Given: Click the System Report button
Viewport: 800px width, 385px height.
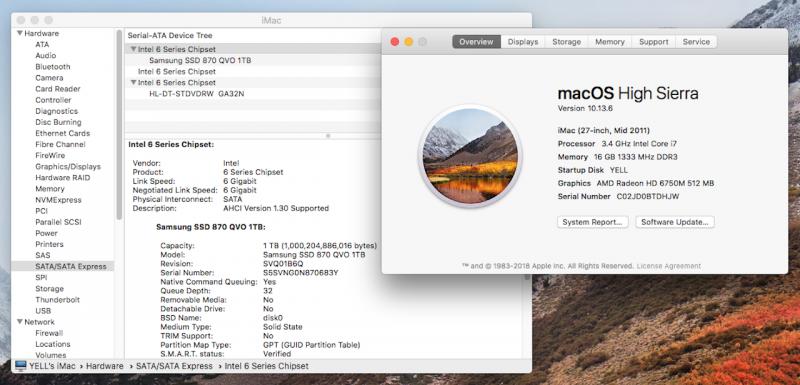Looking at the screenshot, I should pyautogui.click(x=592, y=222).
